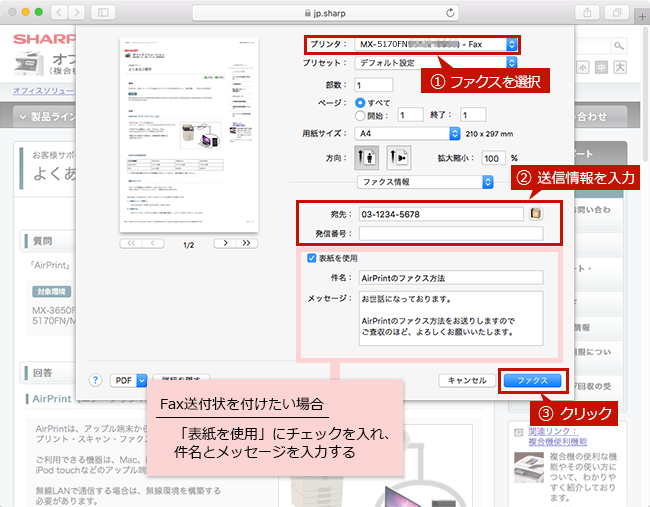650x507 pixels.
Task: Go to last preview page
Action: point(247,243)
